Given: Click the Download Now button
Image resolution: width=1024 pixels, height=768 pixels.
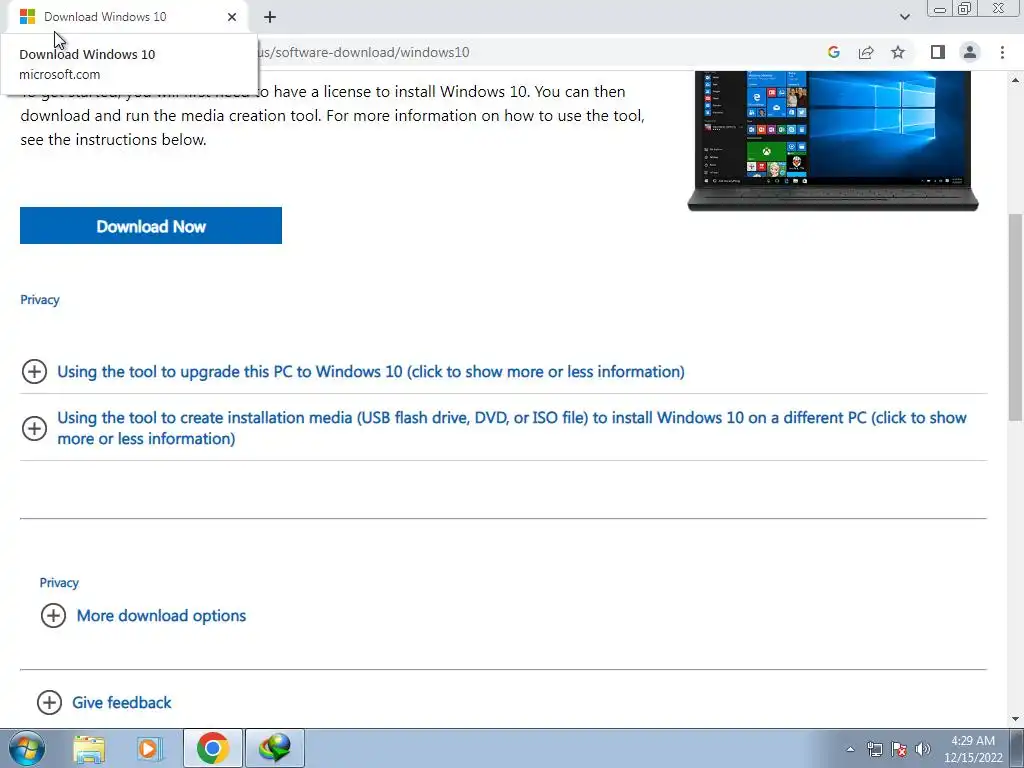Looking at the screenshot, I should 151,225.
